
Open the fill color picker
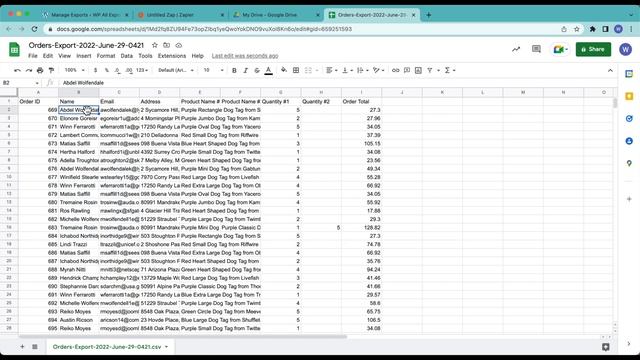click(x=284, y=70)
